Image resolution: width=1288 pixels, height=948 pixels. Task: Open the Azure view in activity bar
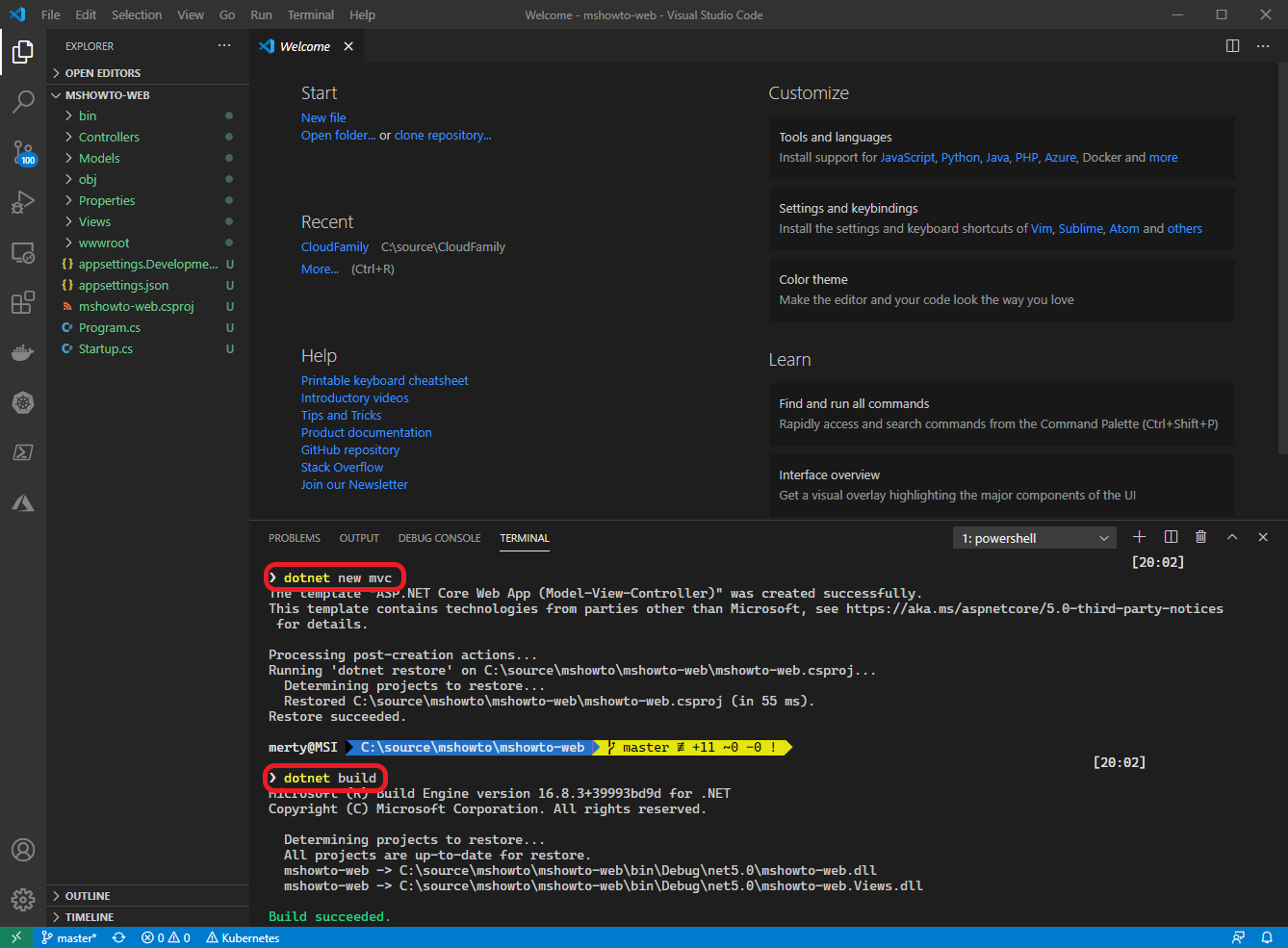coord(23,502)
